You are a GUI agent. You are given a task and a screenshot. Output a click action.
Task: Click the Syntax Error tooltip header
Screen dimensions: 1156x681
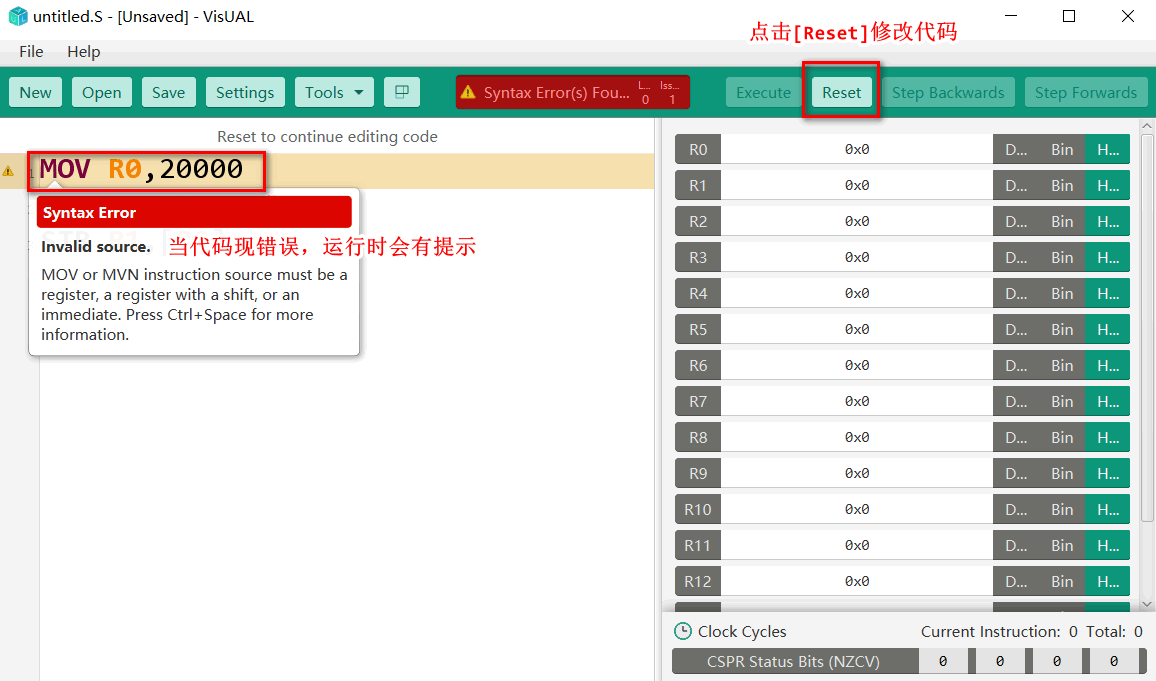tap(194, 212)
